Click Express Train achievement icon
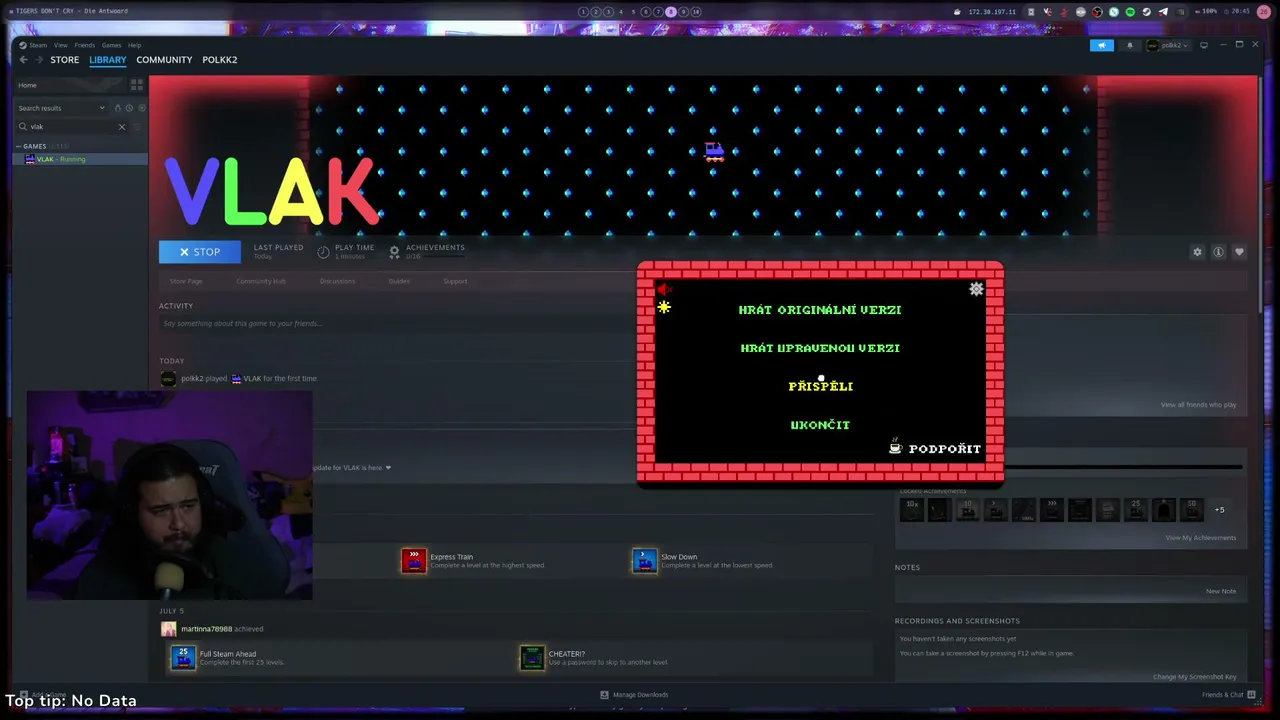The image size is (1280, 720). point(414,560)
